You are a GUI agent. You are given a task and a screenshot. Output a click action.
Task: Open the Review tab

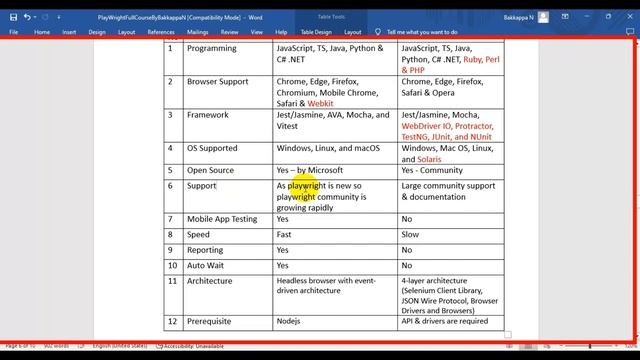pyautogui.click(x=229, y=32)
